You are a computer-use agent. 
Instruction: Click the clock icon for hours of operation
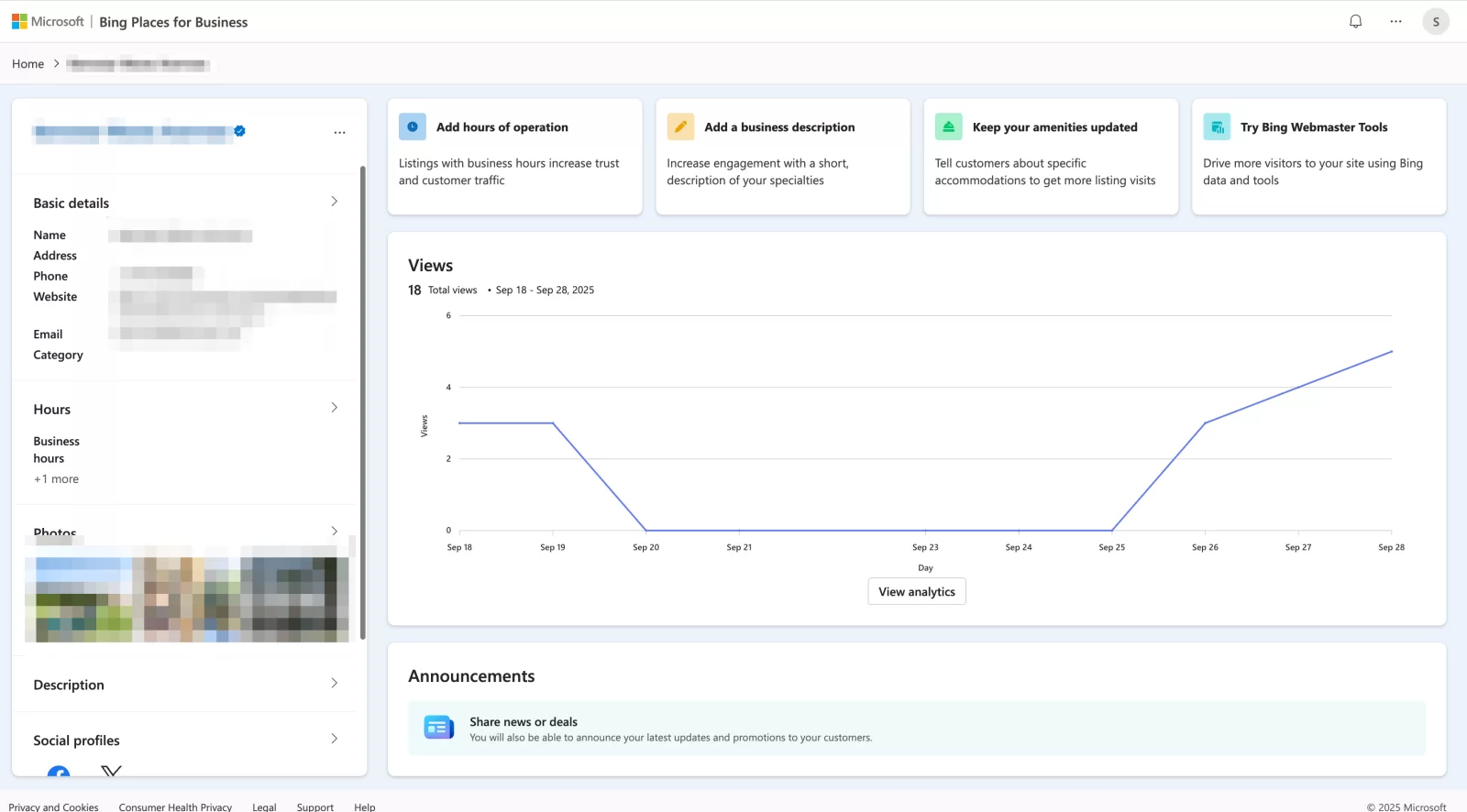[x=413, y=126]
